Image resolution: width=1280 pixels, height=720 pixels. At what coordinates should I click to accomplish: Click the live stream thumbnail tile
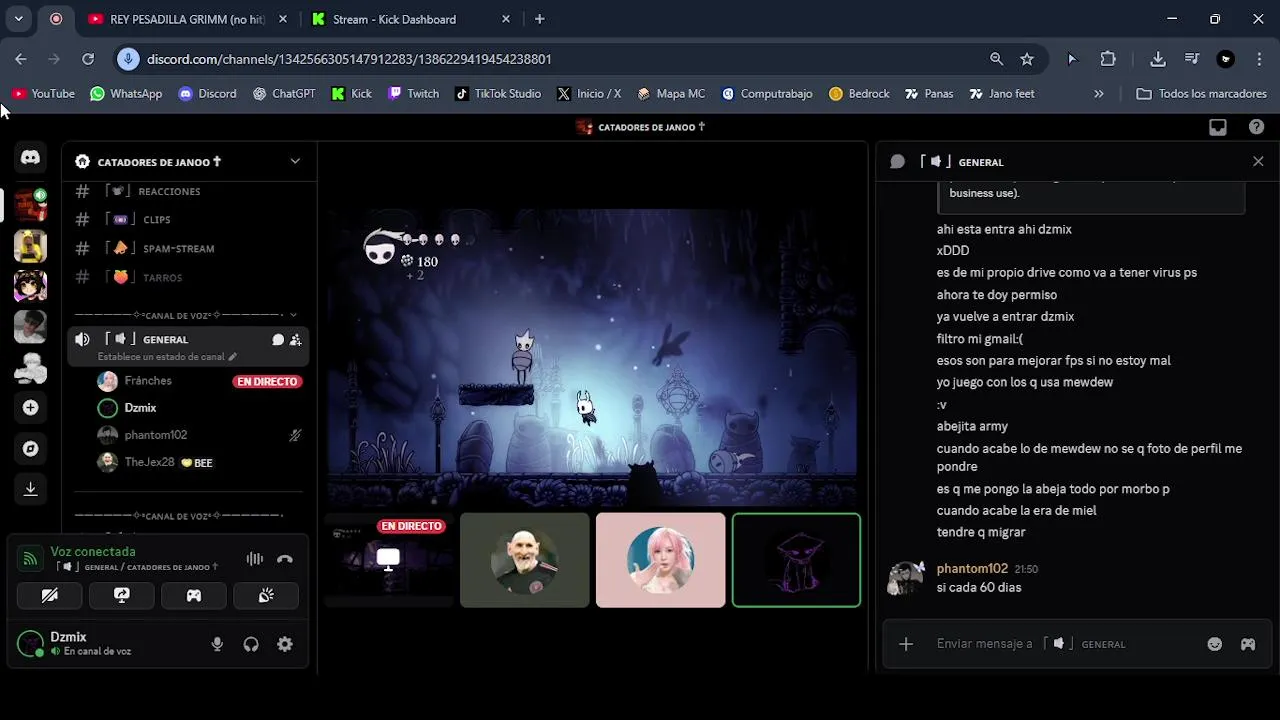pos(389,560)
